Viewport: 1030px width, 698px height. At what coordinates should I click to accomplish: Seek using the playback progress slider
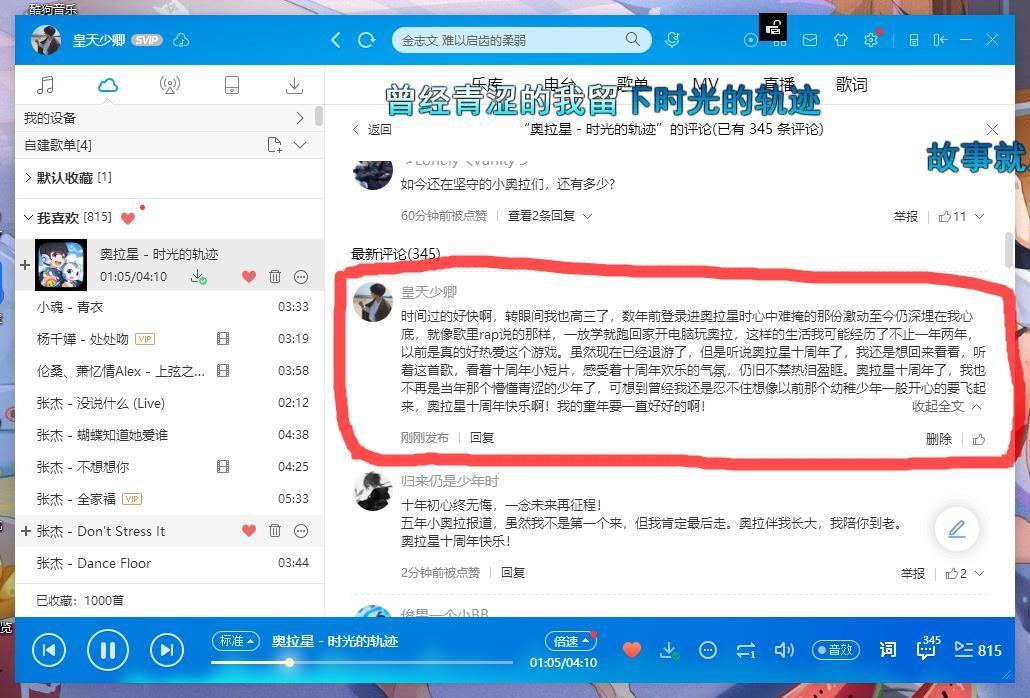pos(361,662)
